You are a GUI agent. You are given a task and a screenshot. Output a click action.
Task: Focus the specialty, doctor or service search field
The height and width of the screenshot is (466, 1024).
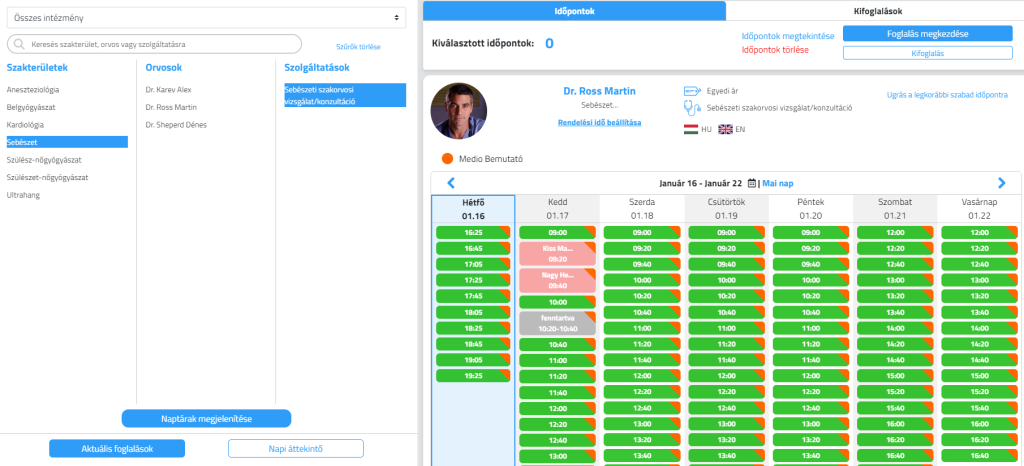[x=154, y=44]
